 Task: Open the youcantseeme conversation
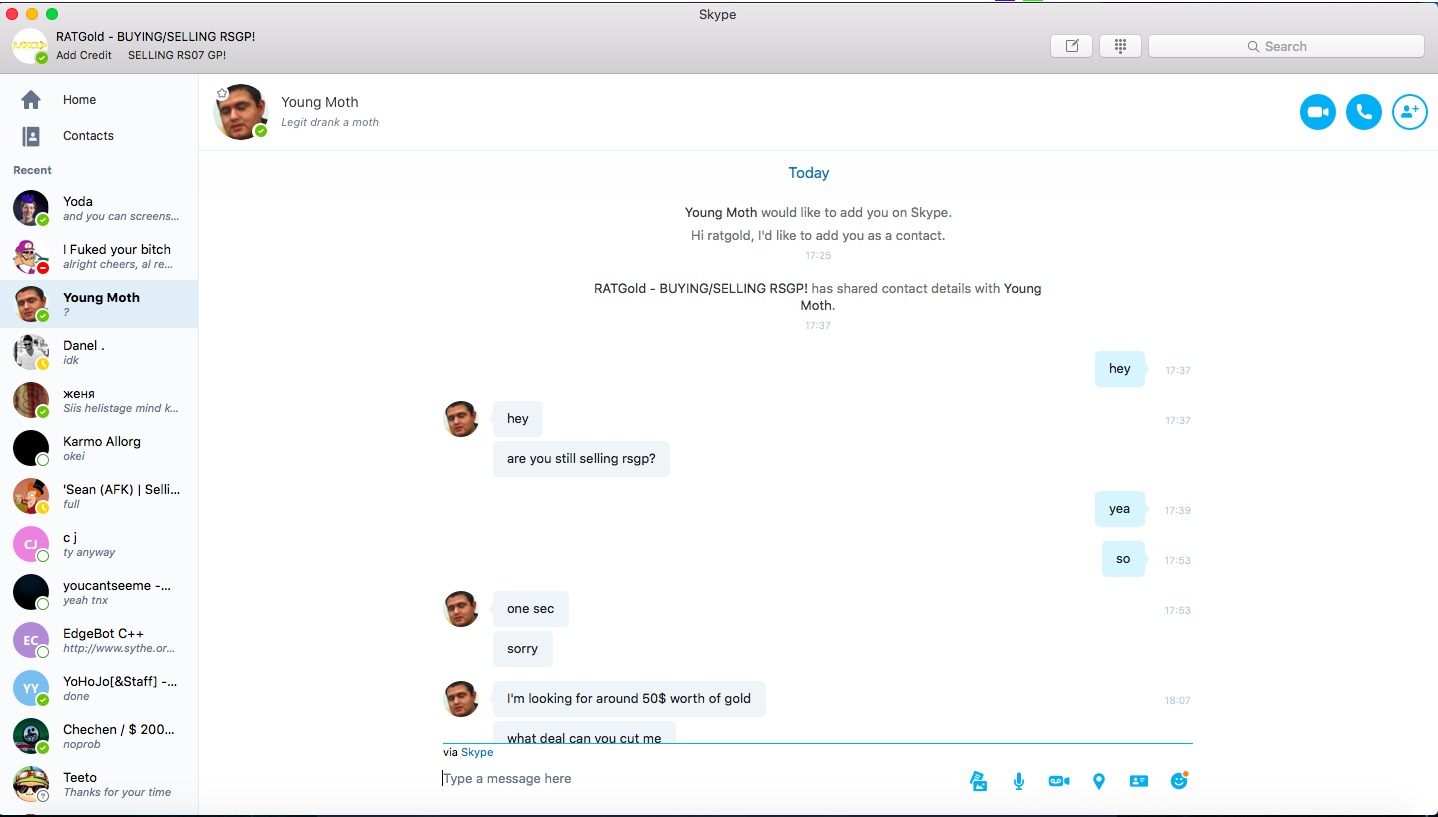99,592
